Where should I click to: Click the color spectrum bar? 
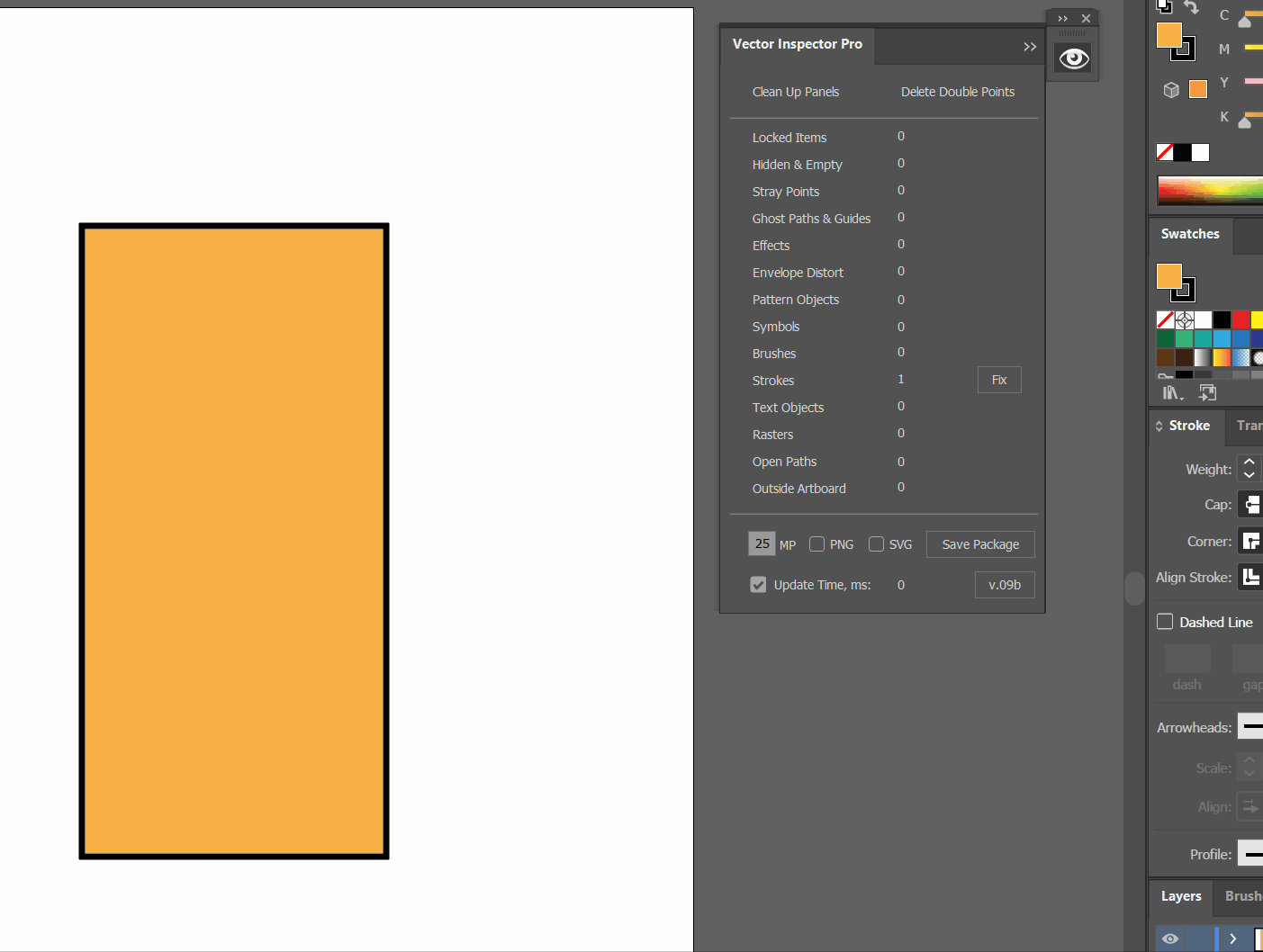pyautogui.click(x=1210, y=190)
